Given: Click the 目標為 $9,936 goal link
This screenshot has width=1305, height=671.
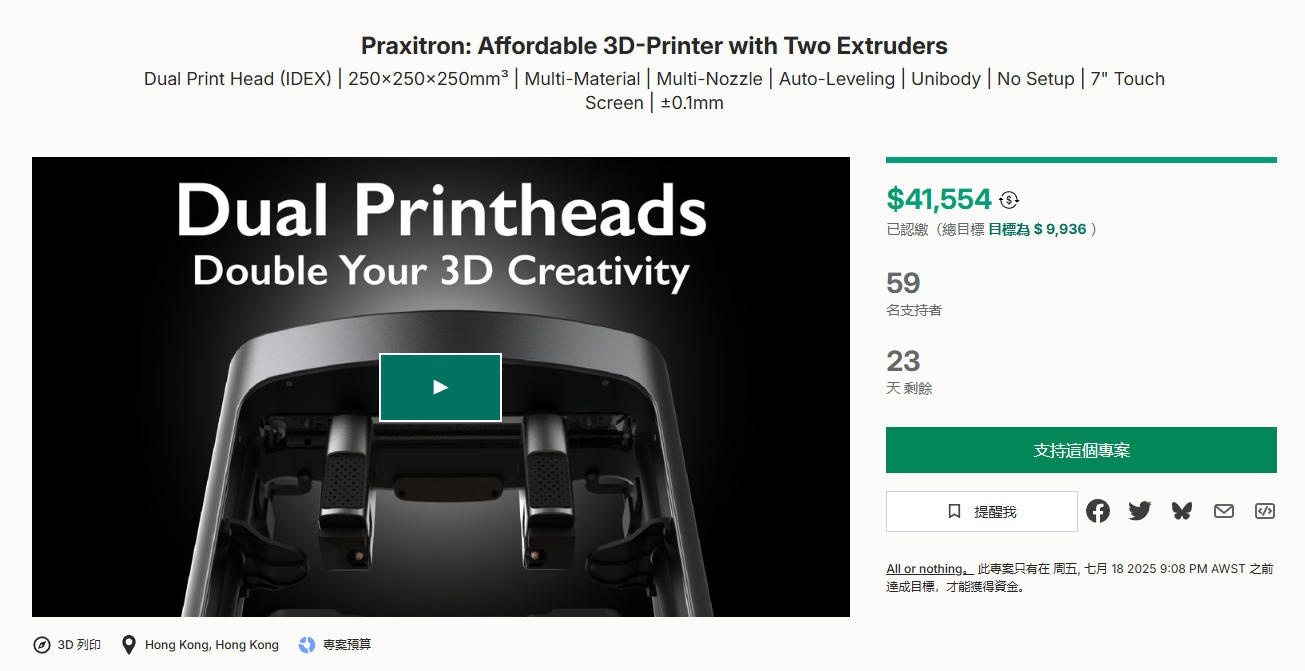Looking at the screenshot, I should [x=1040, y=229].
